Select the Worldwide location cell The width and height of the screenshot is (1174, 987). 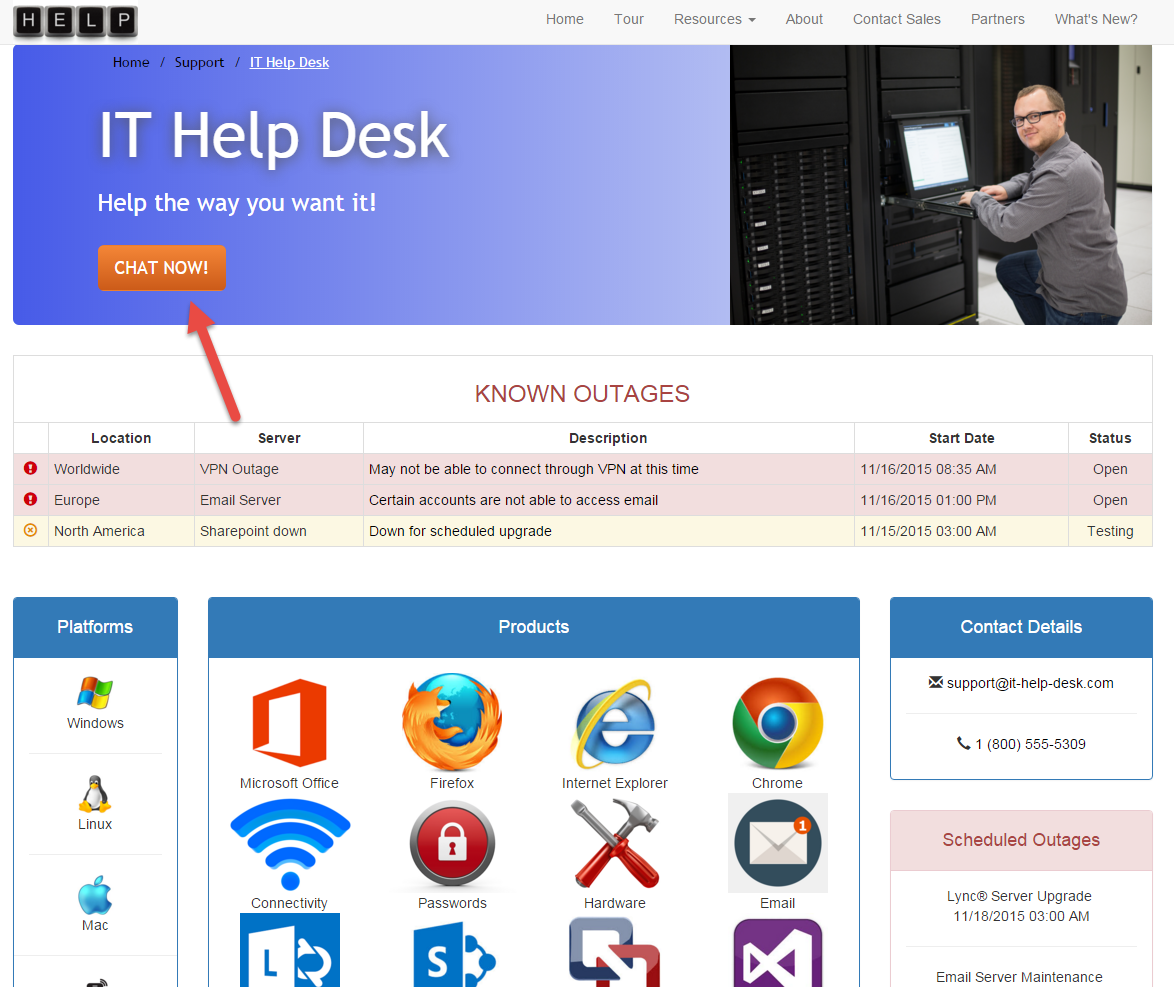coord(121,469)
